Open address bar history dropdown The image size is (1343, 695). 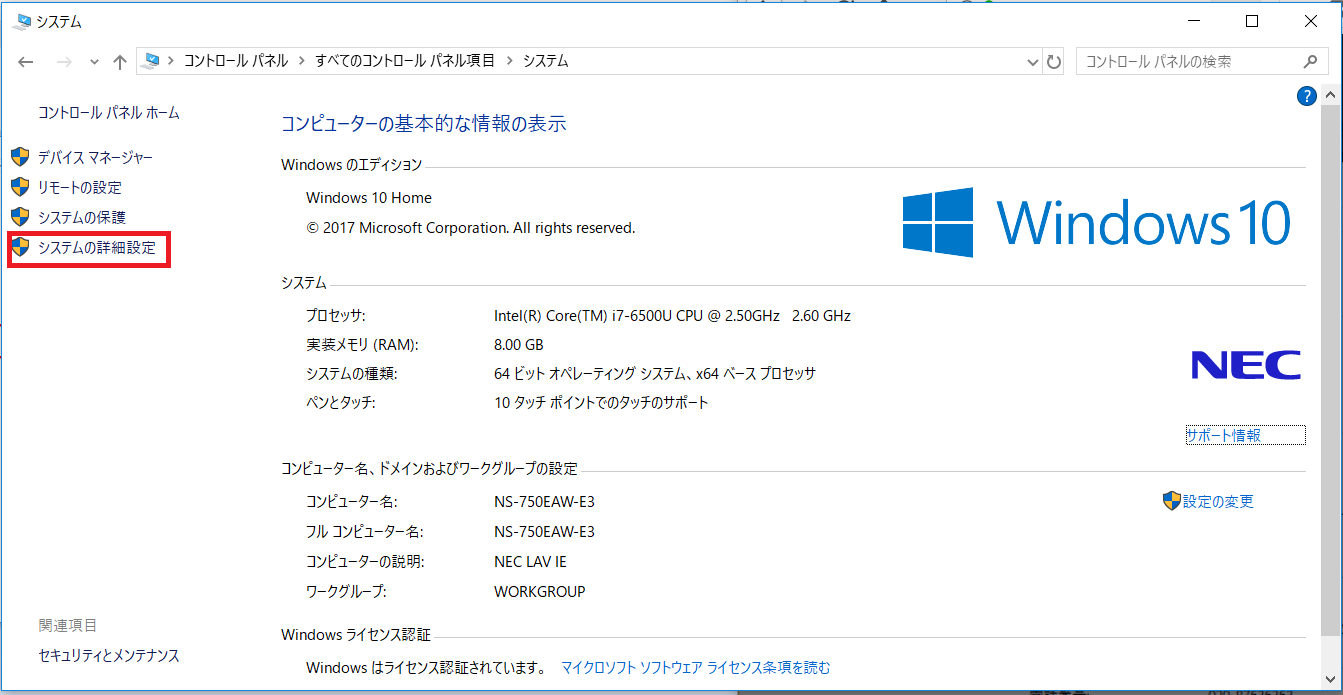pos(1033,62)
